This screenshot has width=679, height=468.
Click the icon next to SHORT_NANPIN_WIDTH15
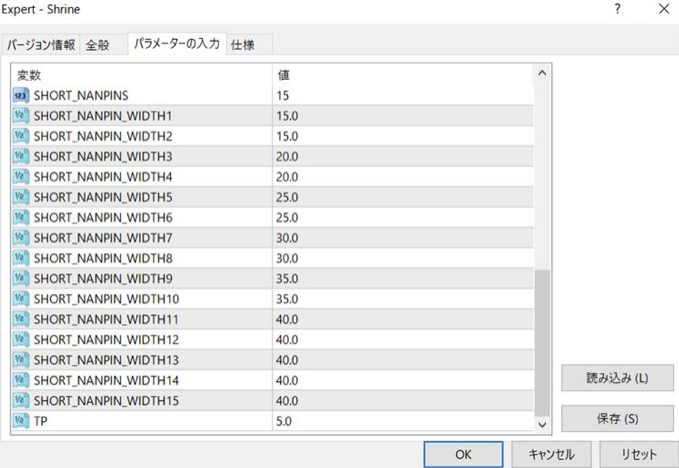[21, 401]
